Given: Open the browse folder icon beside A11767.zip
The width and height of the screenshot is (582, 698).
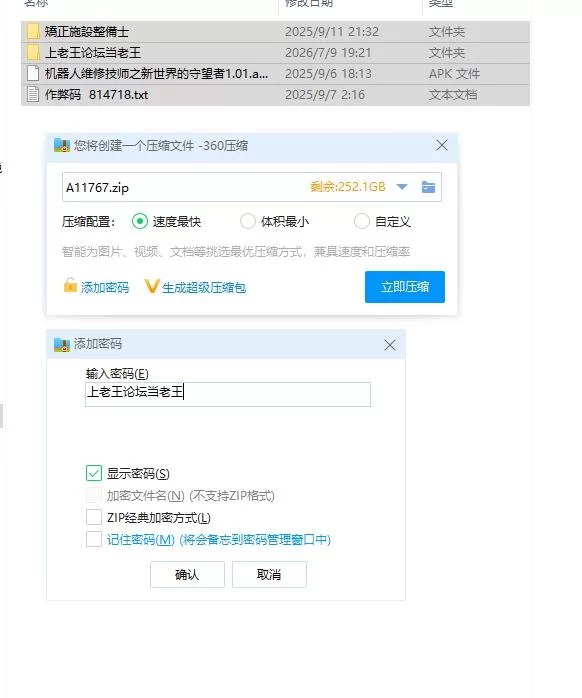Looking at the screenshot, I should (x=428, y=187).
